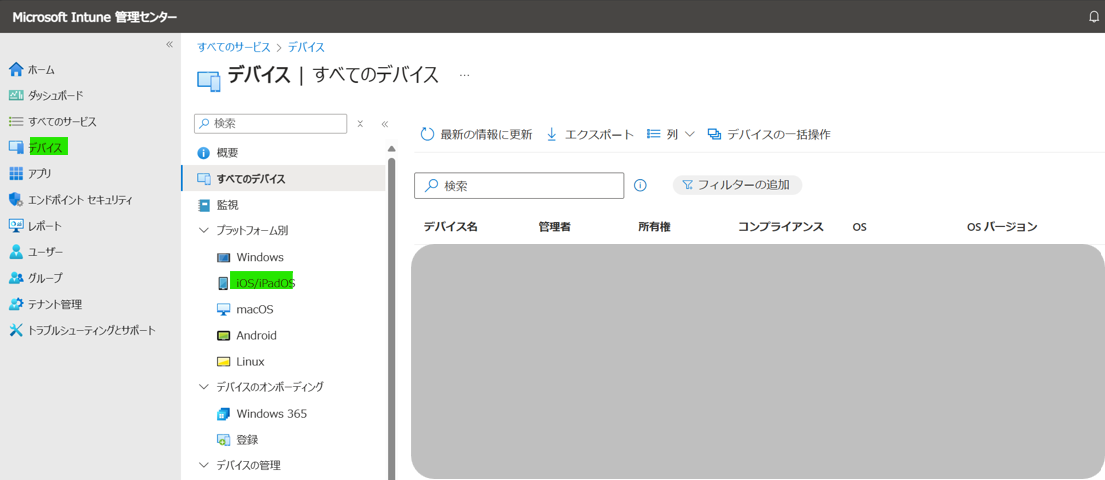Click the ユーザー person icon
Viewport: 1105px width, 480px height.
point(16,252)
